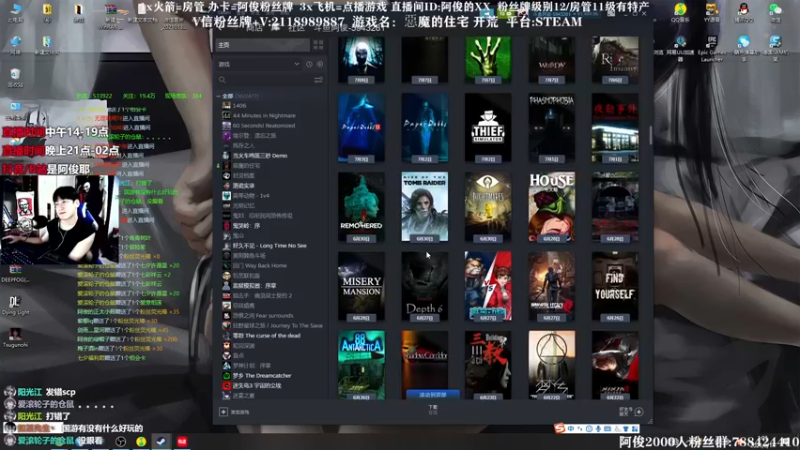This screenshot has width=800, height=450.
Task: Open Little Nightmares cover
Action: tap(488, 207)
